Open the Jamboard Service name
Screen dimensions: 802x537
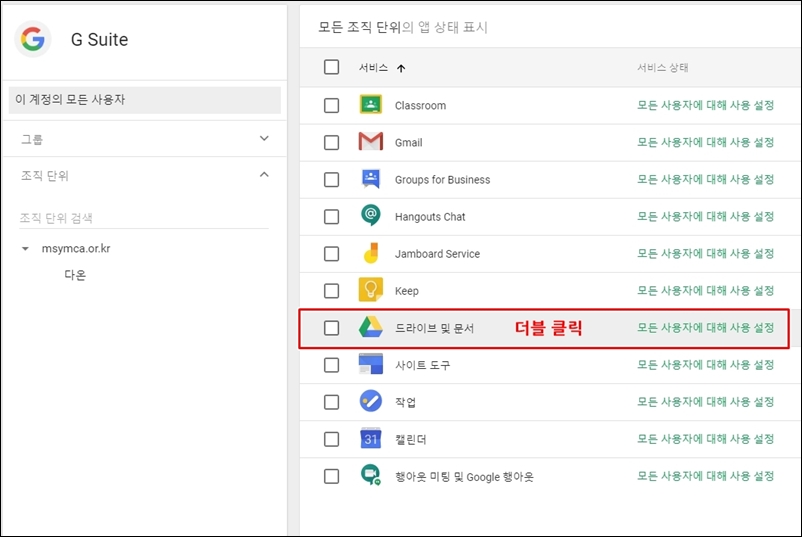[x=437, y=254]
